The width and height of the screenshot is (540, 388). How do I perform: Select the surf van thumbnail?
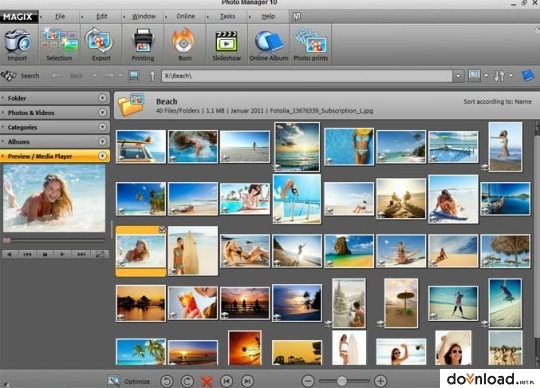141,146
